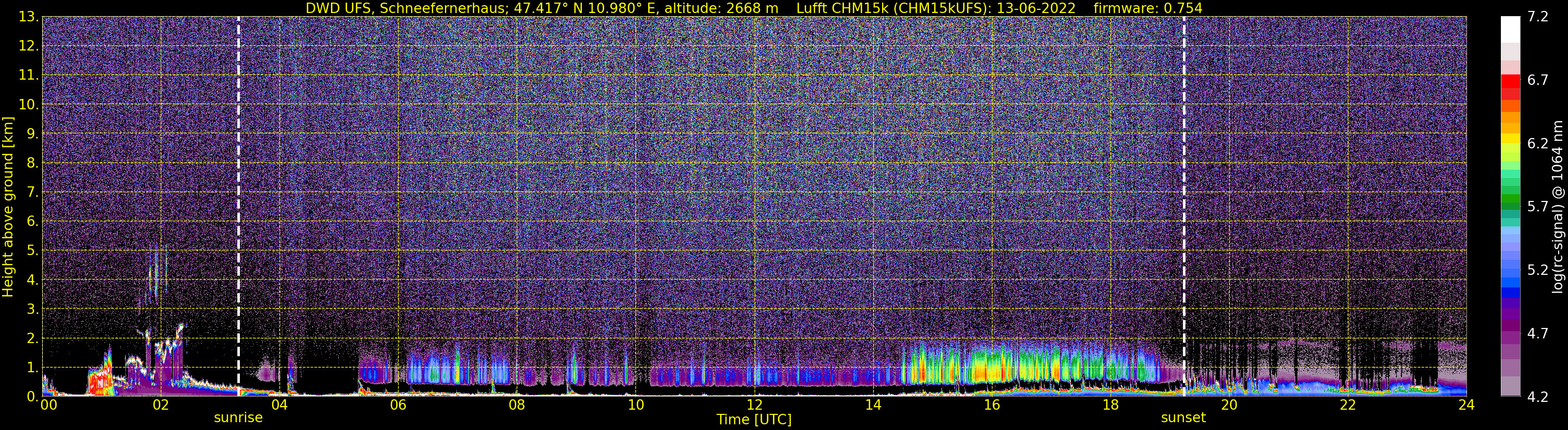Click the '7.' tick on the height axis

coord(32,193)
